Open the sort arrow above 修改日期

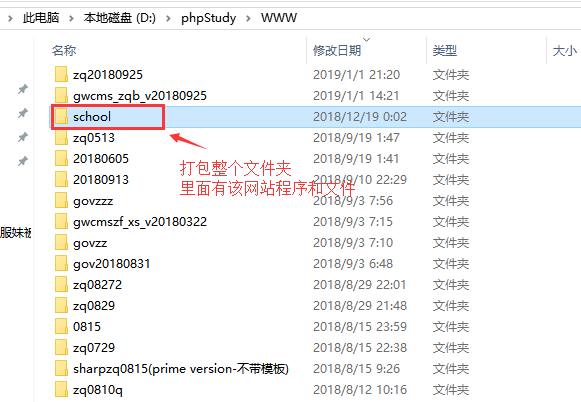[x=366, y=40]
